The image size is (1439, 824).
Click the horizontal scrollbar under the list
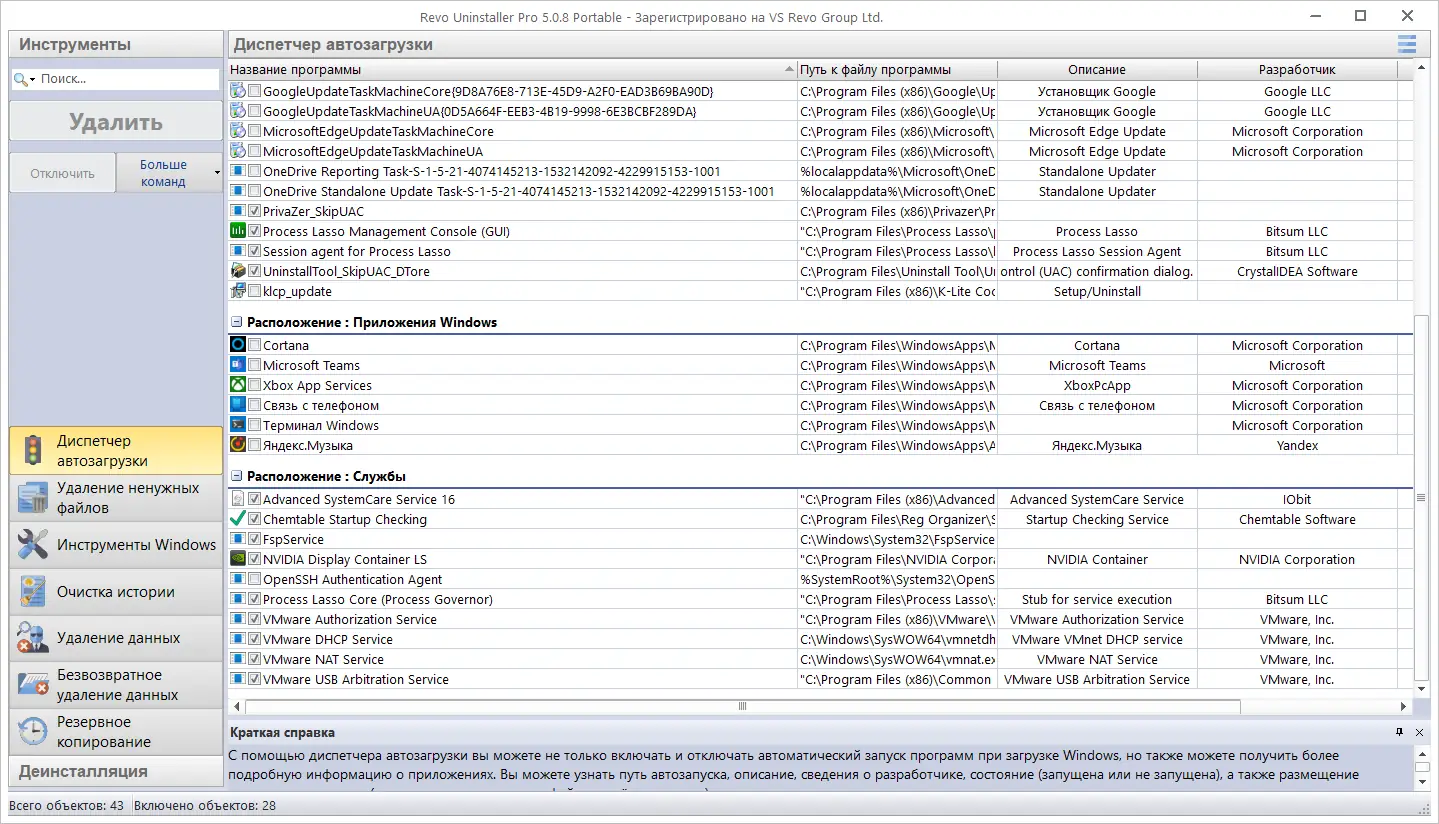(x=742, y=706)
